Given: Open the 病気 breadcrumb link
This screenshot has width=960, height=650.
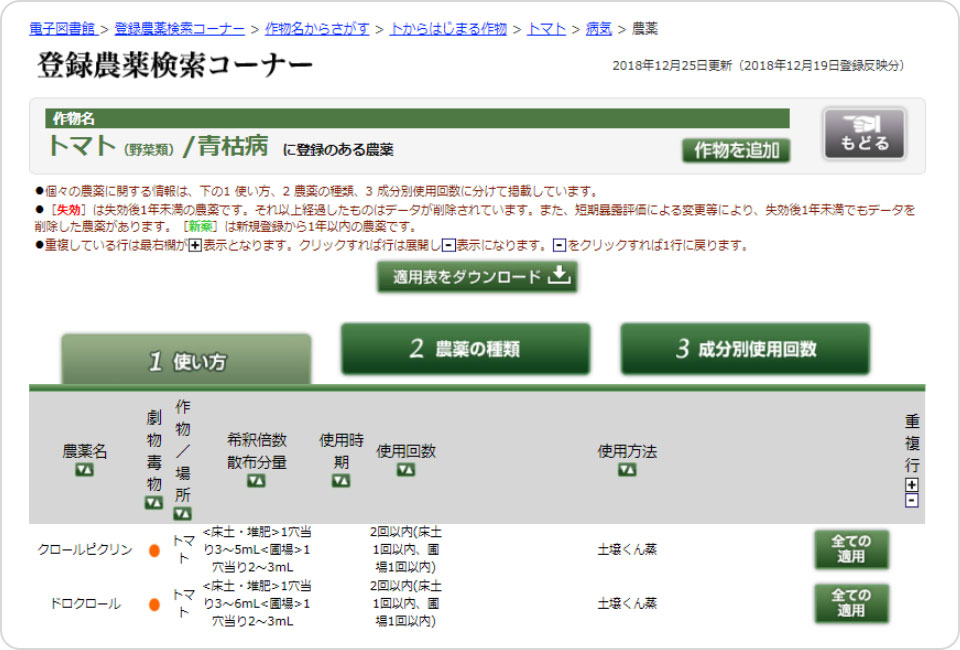Looking at the screenshot, I should [599, 29].
